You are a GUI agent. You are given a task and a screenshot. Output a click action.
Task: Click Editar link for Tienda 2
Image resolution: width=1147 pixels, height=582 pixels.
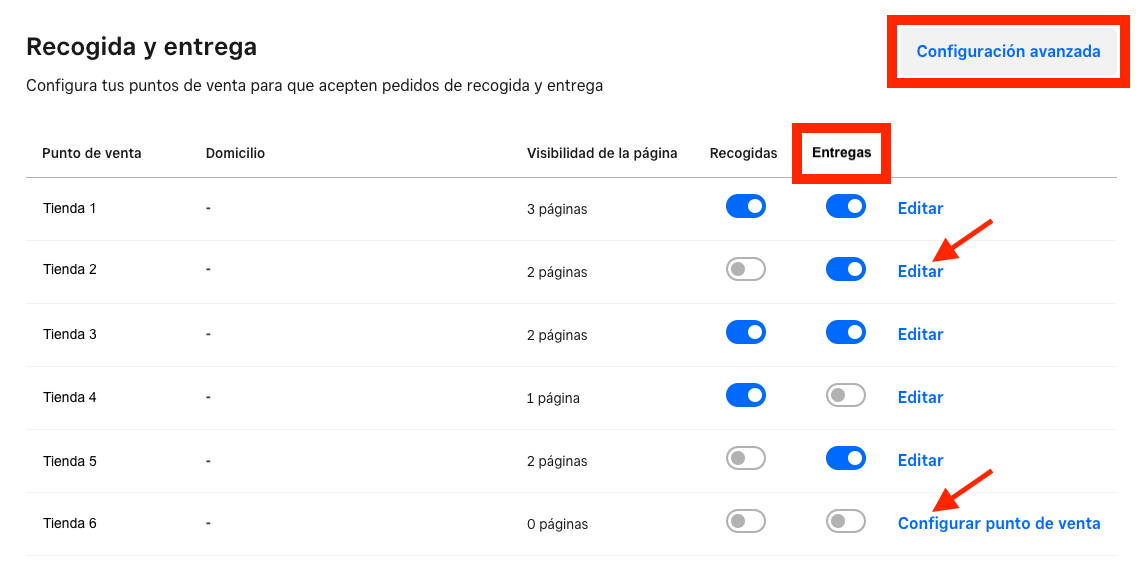920,271
